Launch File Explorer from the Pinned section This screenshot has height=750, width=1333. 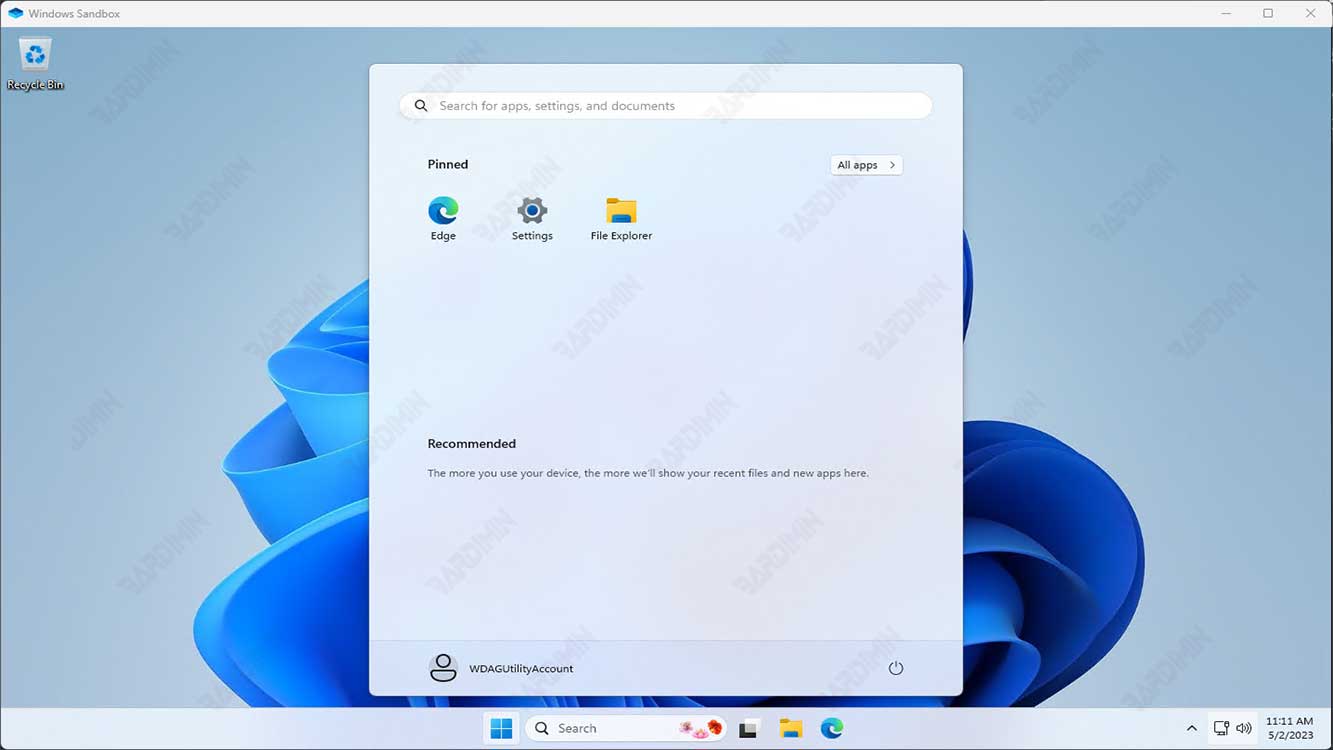point(621,219)
